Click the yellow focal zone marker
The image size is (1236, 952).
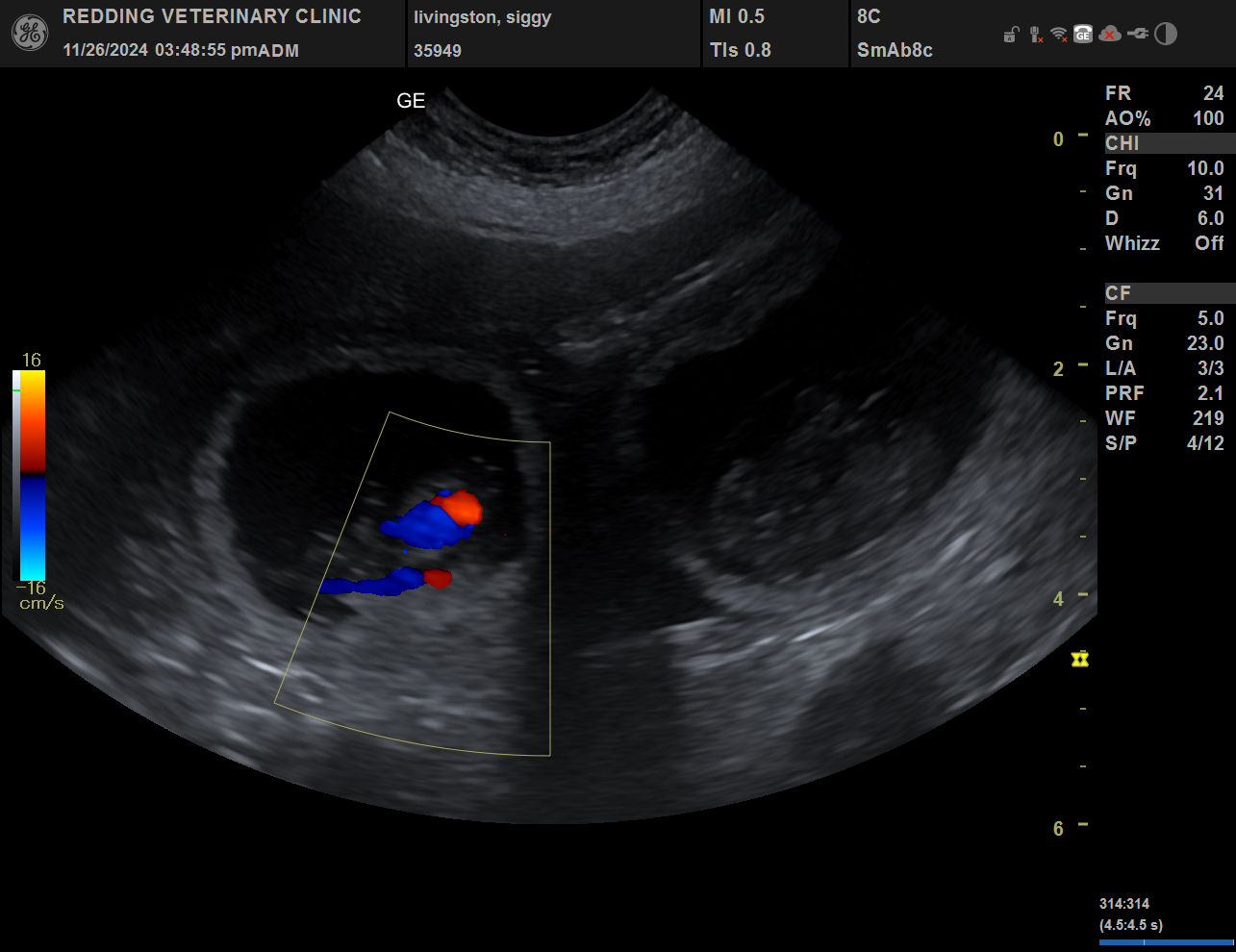coord(1080,659)
